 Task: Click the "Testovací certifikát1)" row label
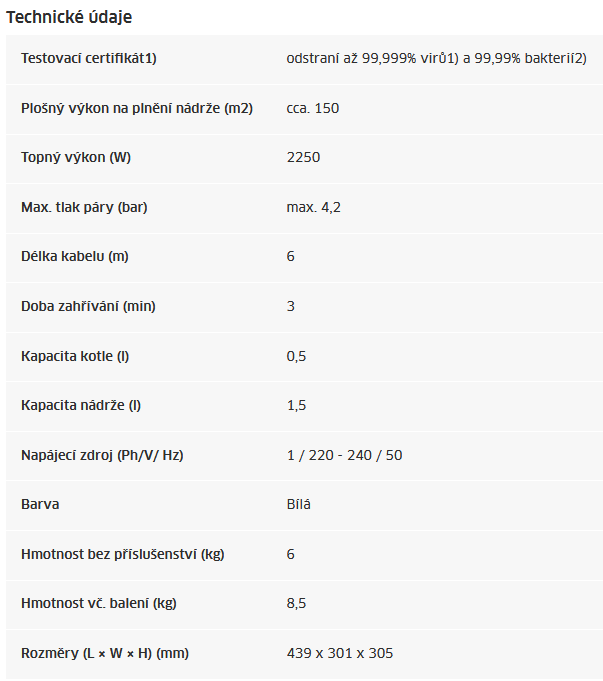point(89,58)
